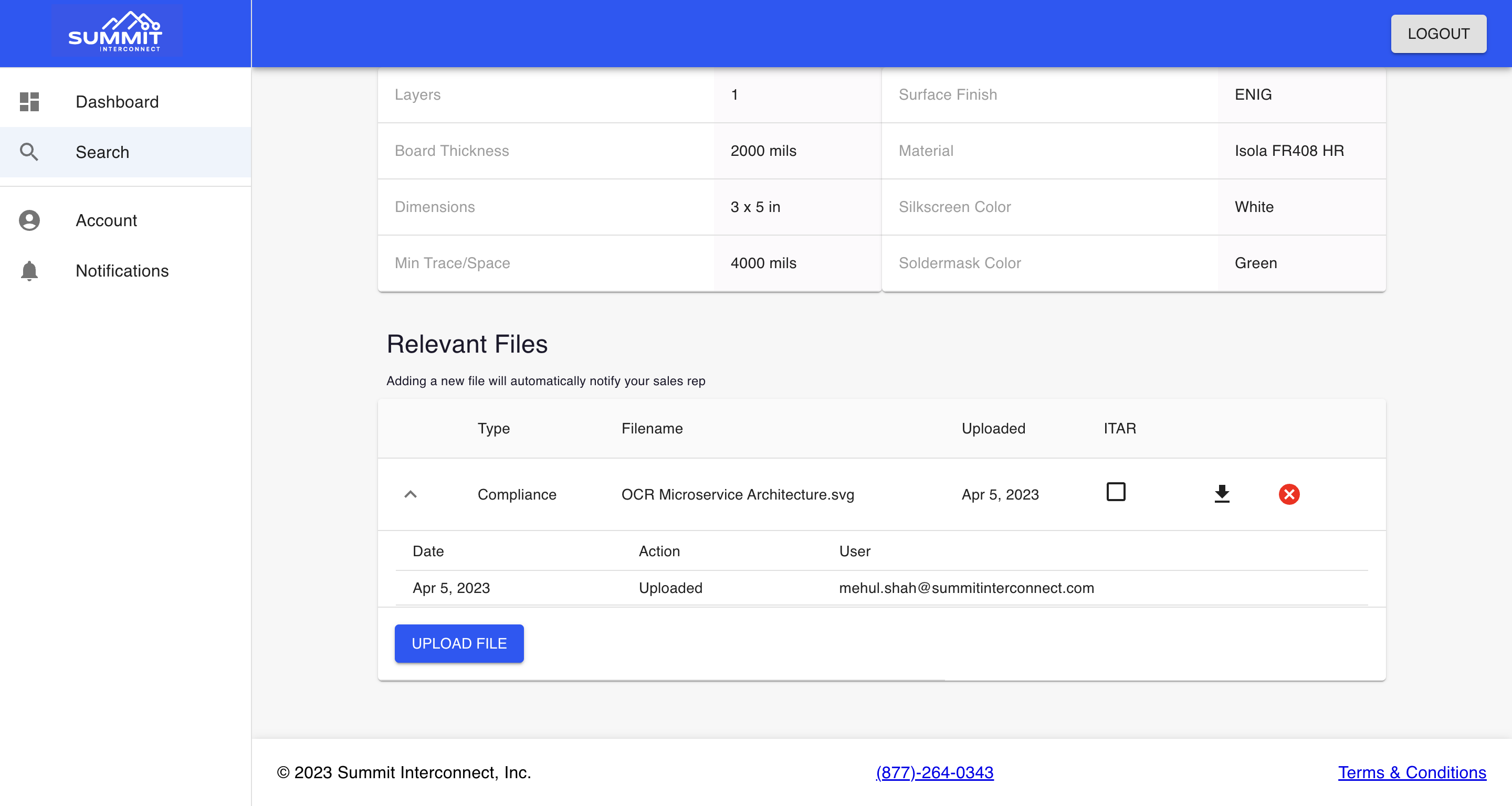The width and height of the screenshot is (1512, 806).
Task: Click the Type column header
Action: point(493,429)
